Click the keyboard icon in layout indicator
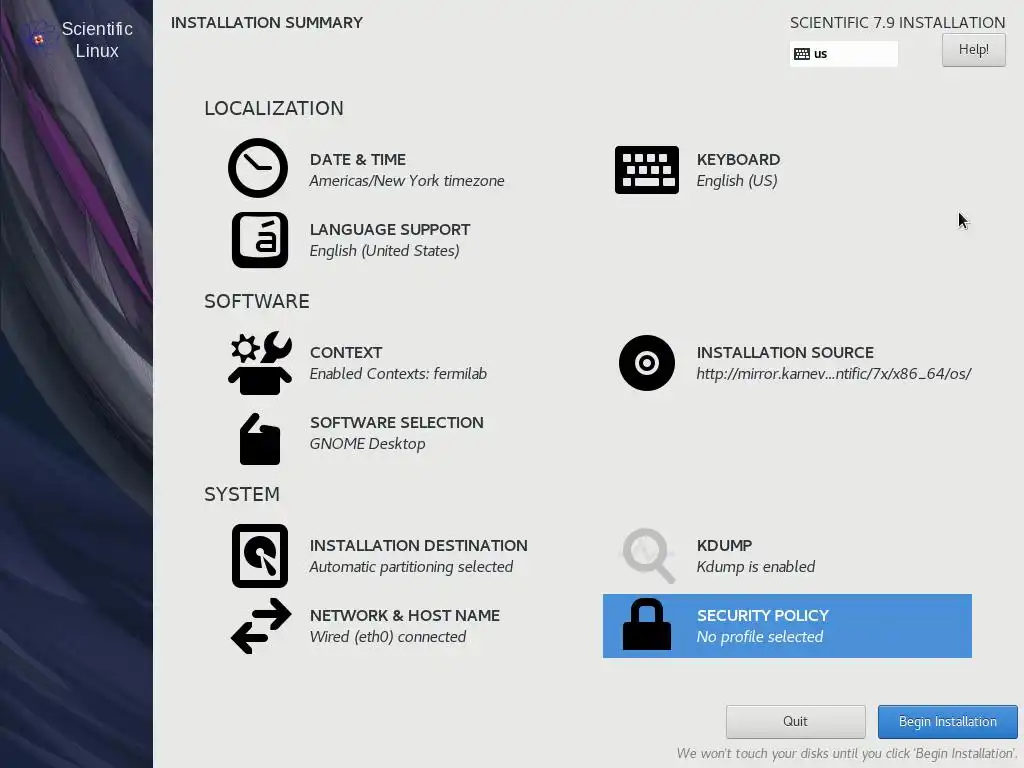This screenshot has height=768, width=1024. [x=802, y=54]
